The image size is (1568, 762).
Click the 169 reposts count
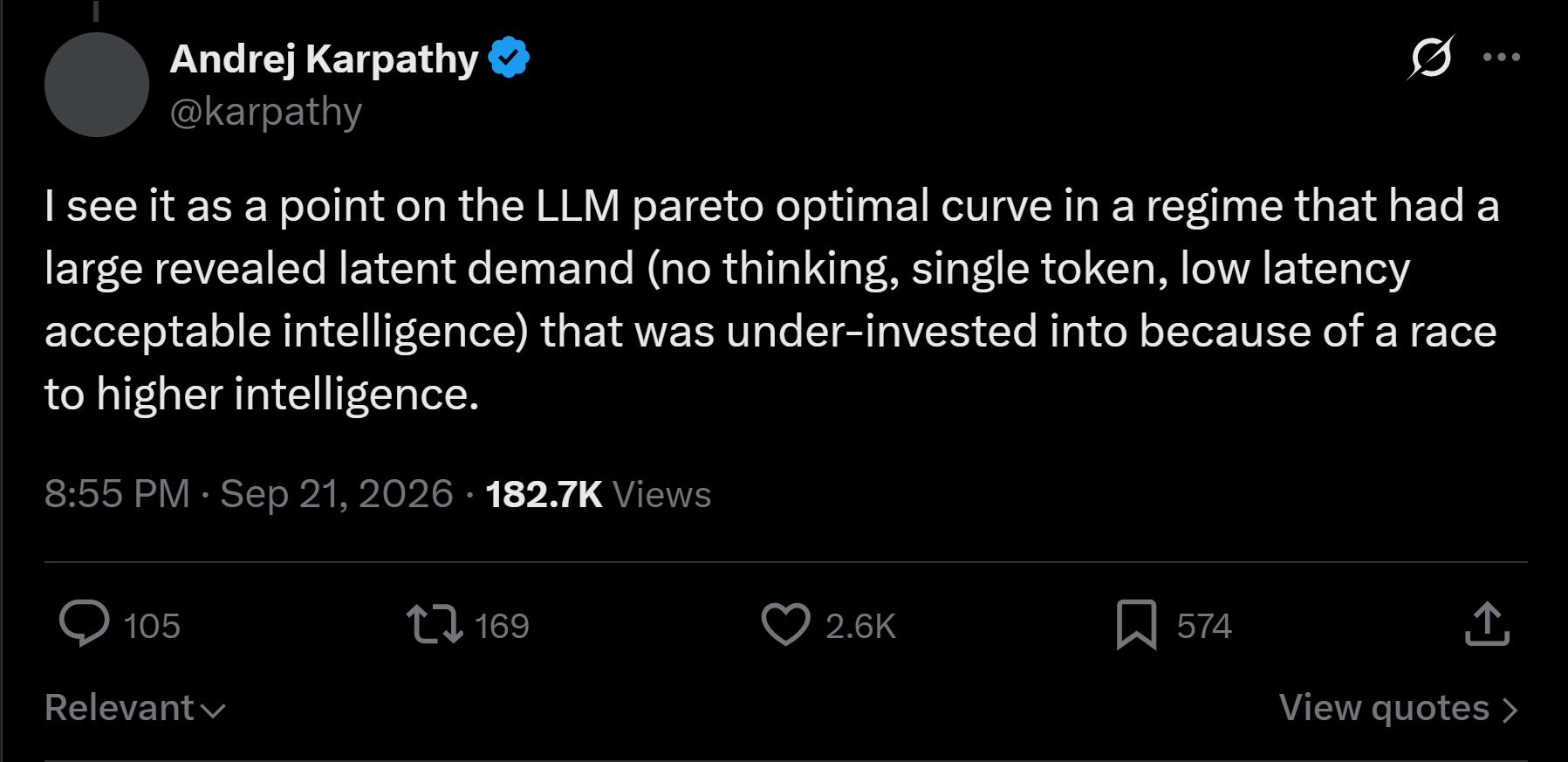point(502,627)
